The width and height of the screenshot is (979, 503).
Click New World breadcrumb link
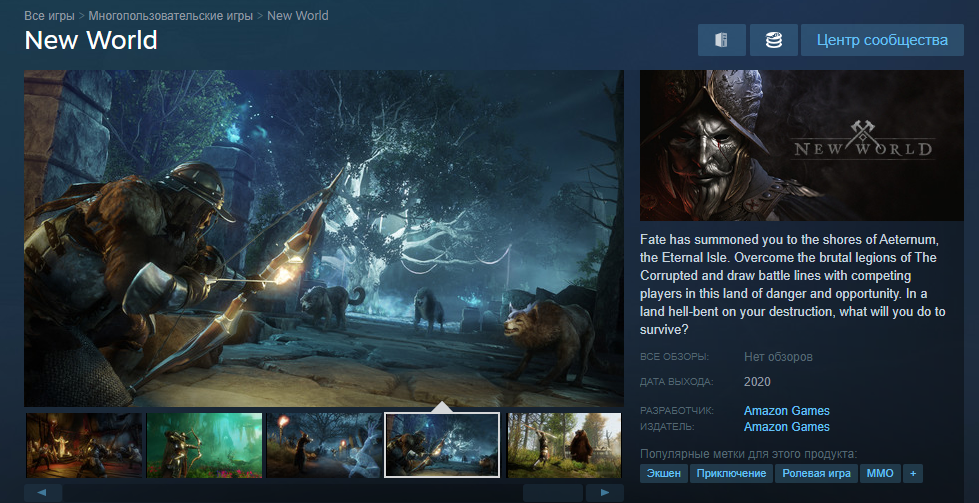[298, 15]
